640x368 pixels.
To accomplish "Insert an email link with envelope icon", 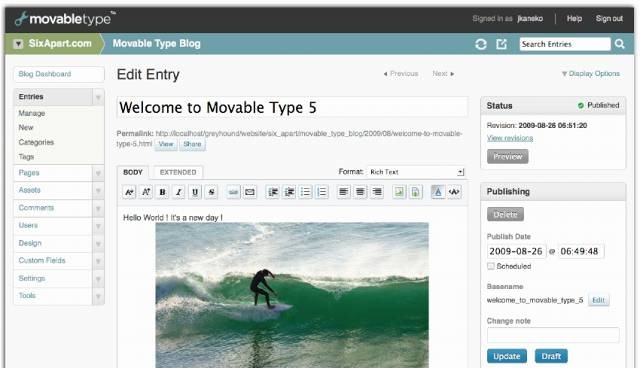I will tap(250, 192).
